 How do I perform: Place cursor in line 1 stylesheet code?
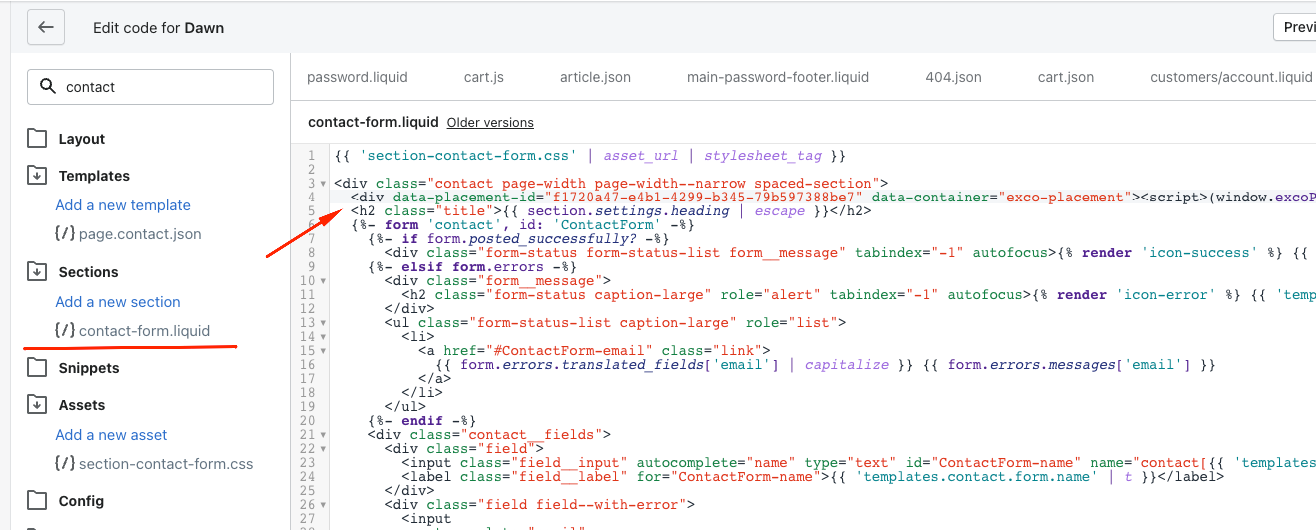click(x=591, y=156)
